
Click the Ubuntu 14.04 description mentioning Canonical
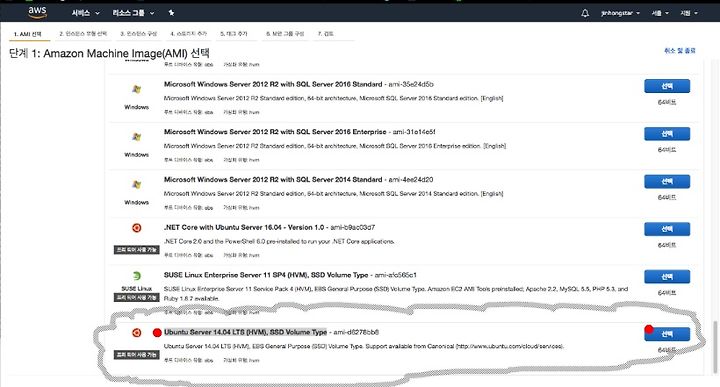click(x=364, y=346)
